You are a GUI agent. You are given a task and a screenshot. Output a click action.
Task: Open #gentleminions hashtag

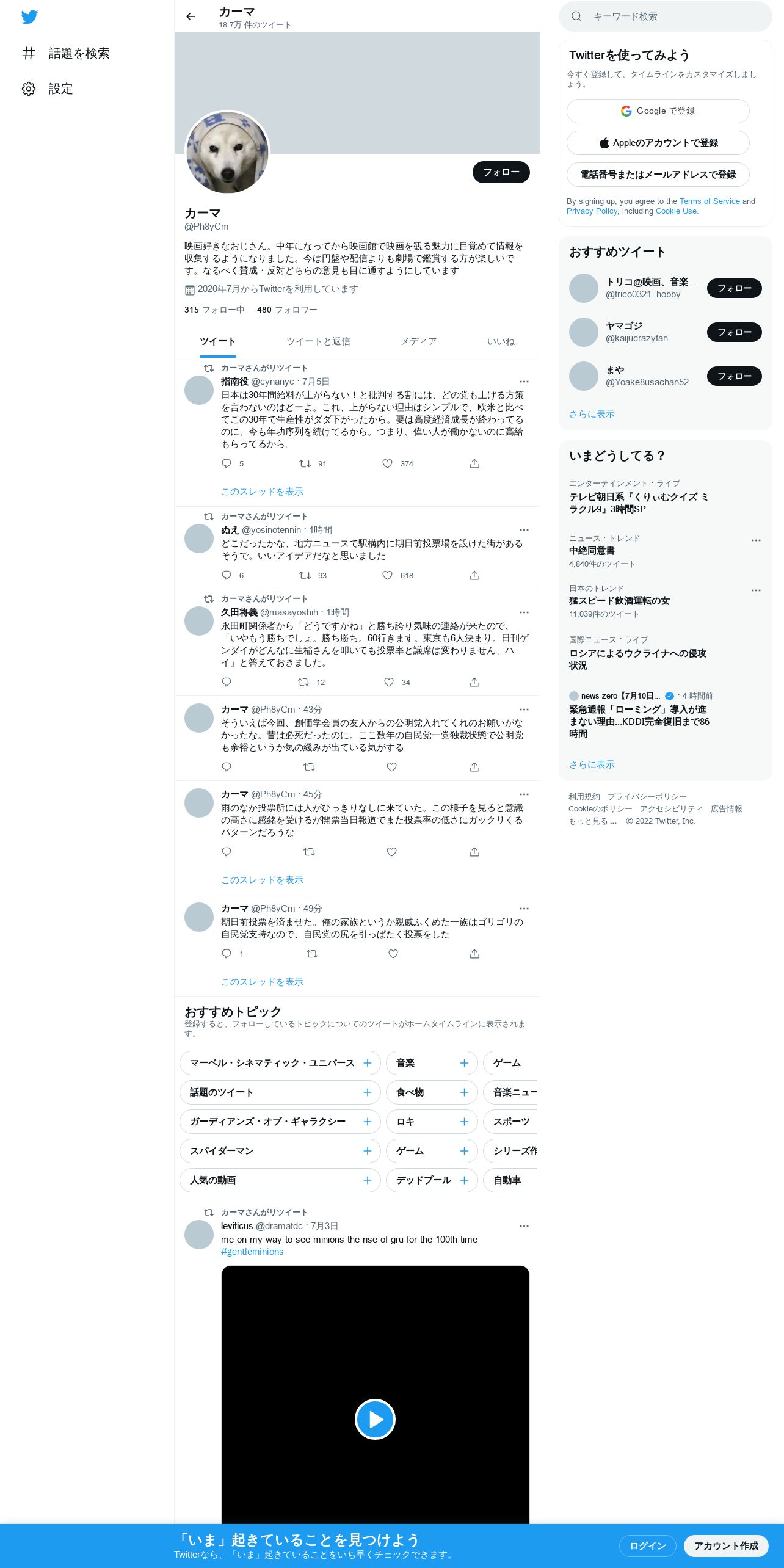pos(252,1252)
